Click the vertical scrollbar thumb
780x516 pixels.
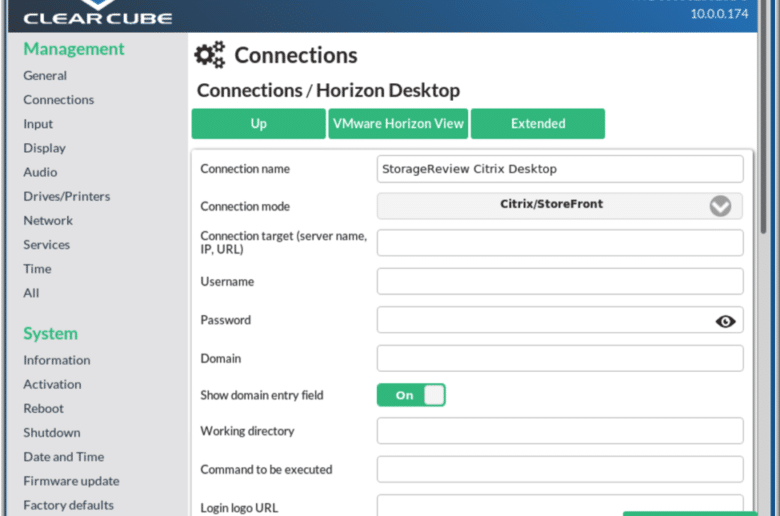point(764,116)
